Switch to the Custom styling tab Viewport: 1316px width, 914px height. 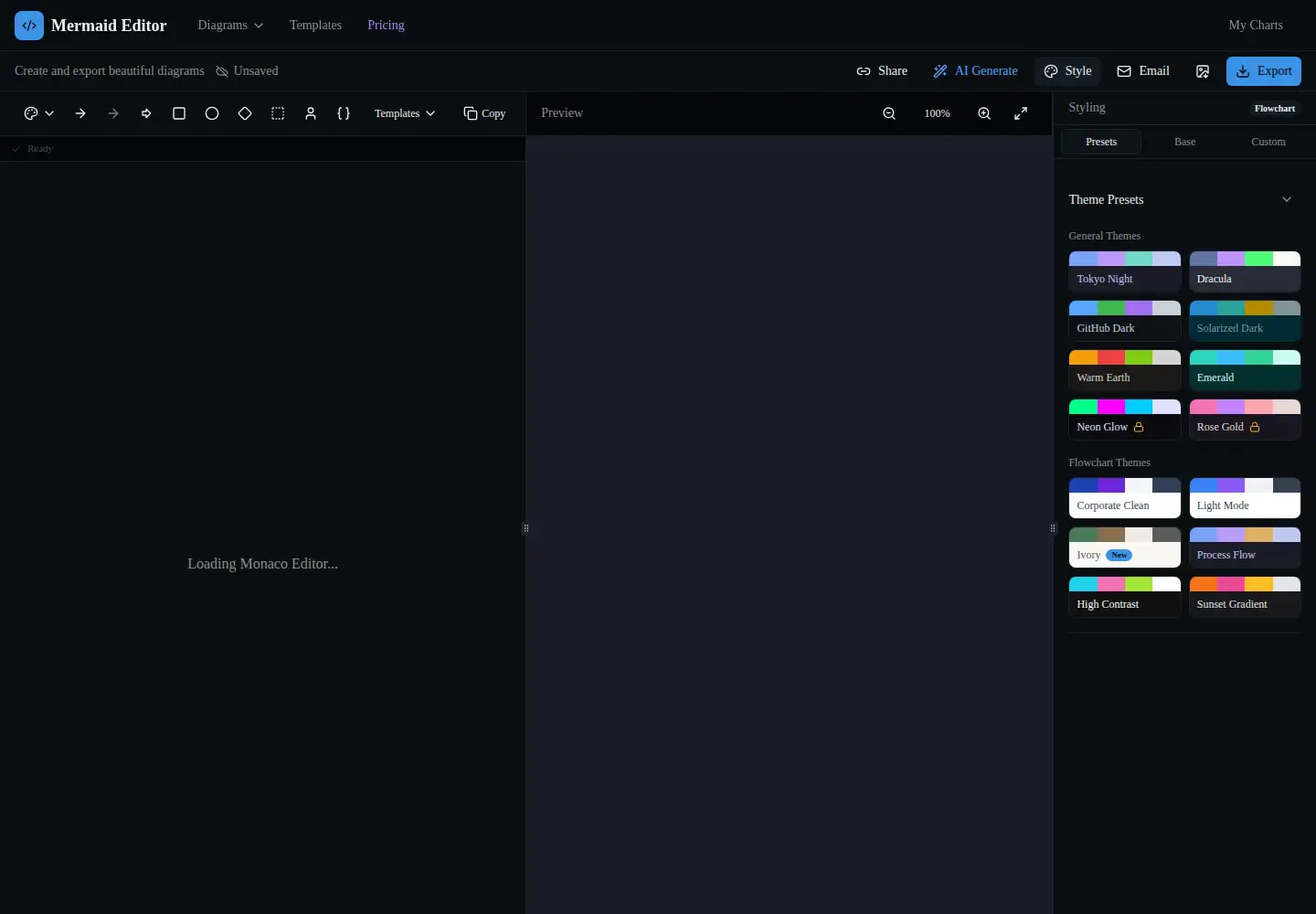[x=1268, y=142]
